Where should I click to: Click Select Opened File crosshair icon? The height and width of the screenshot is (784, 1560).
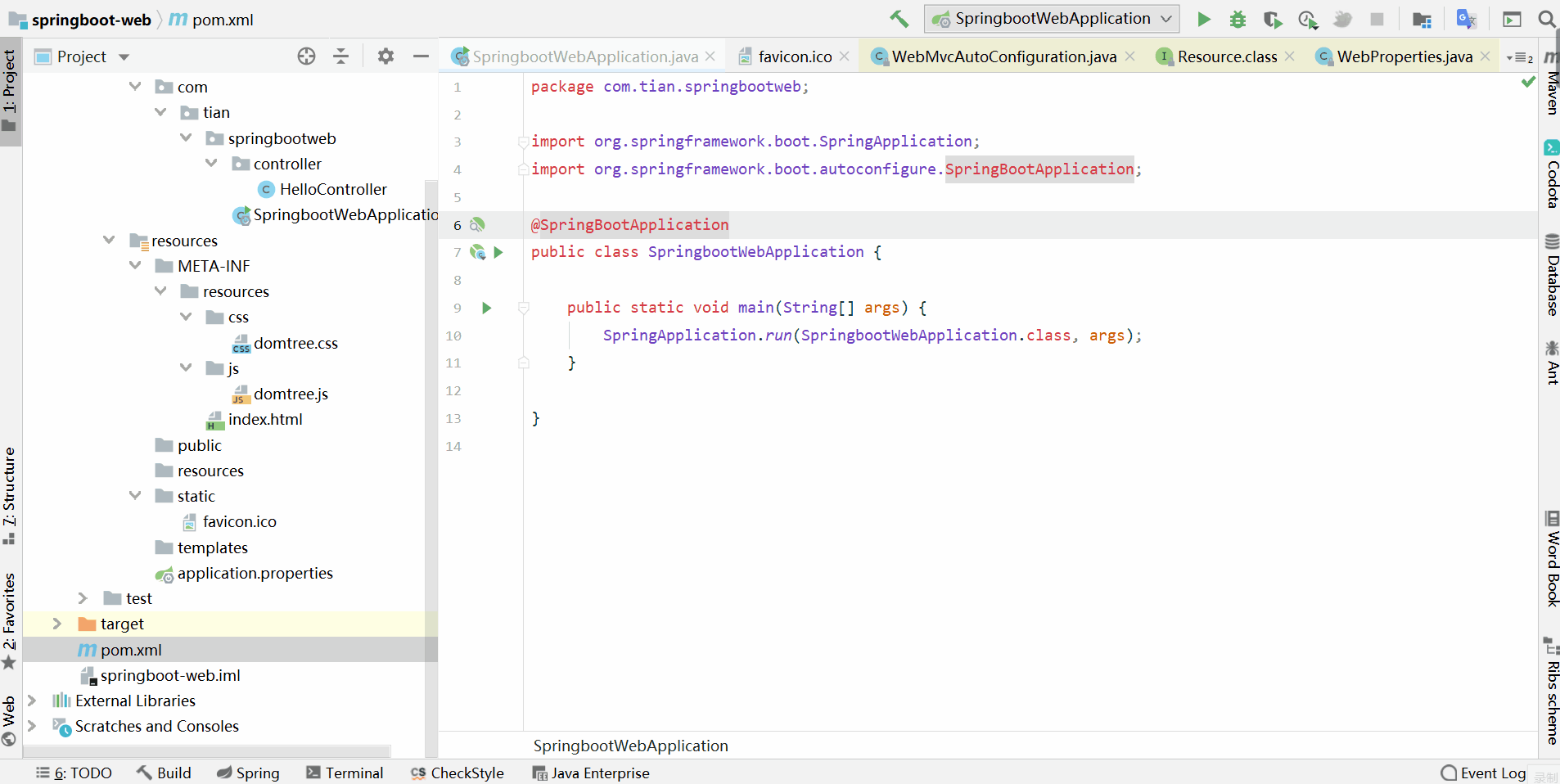click(x=305, y=56)
